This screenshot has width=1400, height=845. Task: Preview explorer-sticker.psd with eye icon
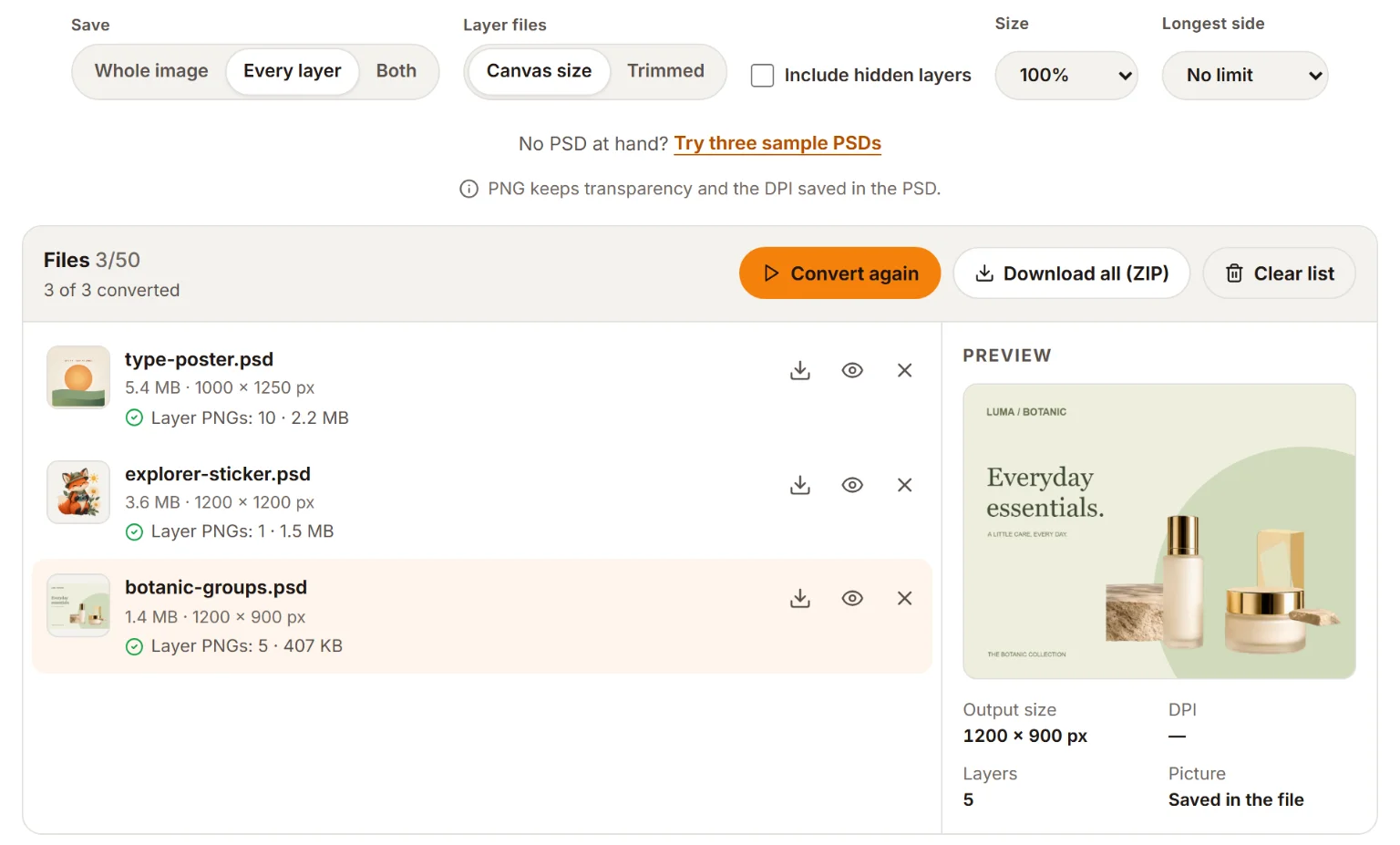pyautogui.click(x=852, y=485)
